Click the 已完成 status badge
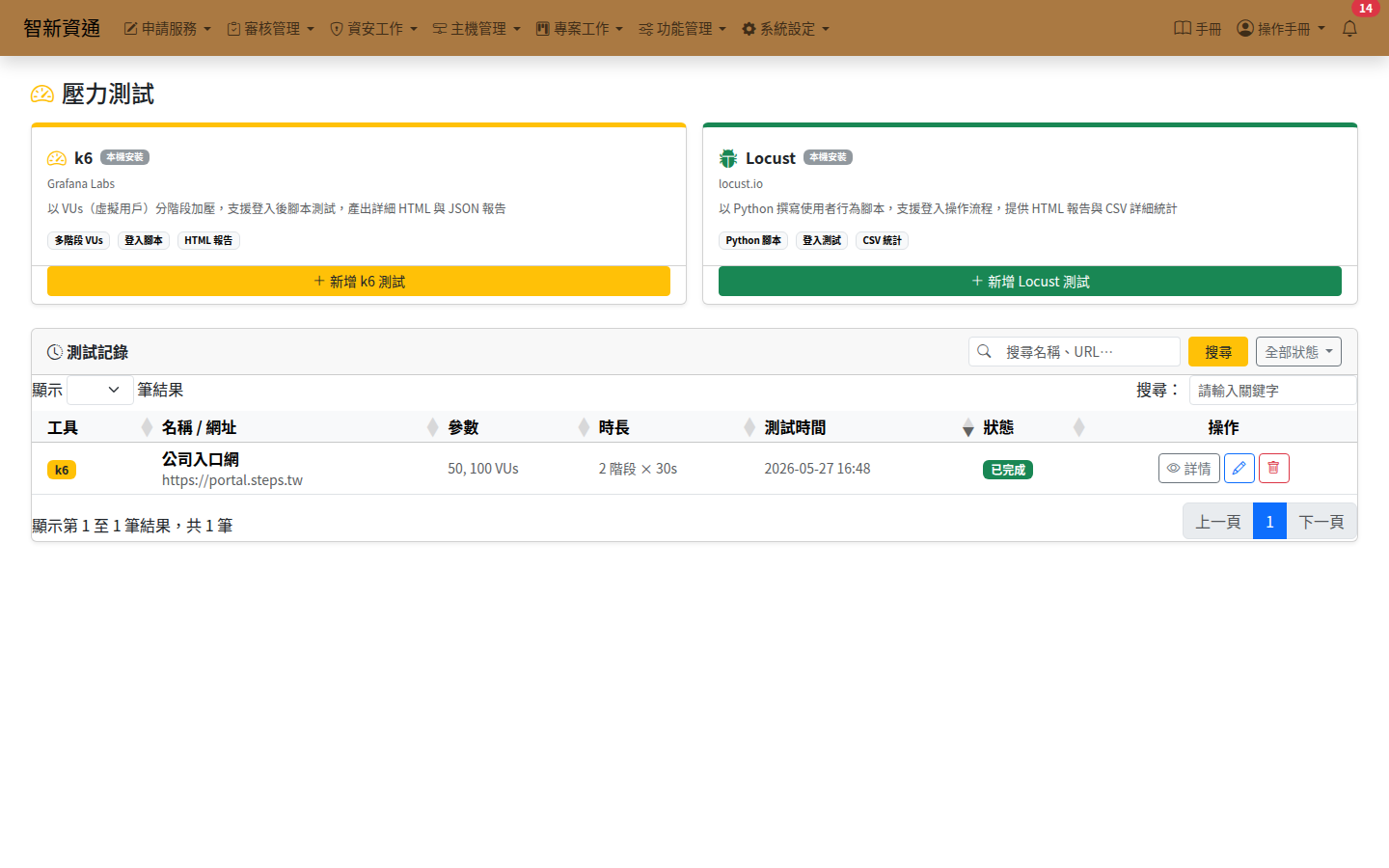 click(x=1008, y=470)
